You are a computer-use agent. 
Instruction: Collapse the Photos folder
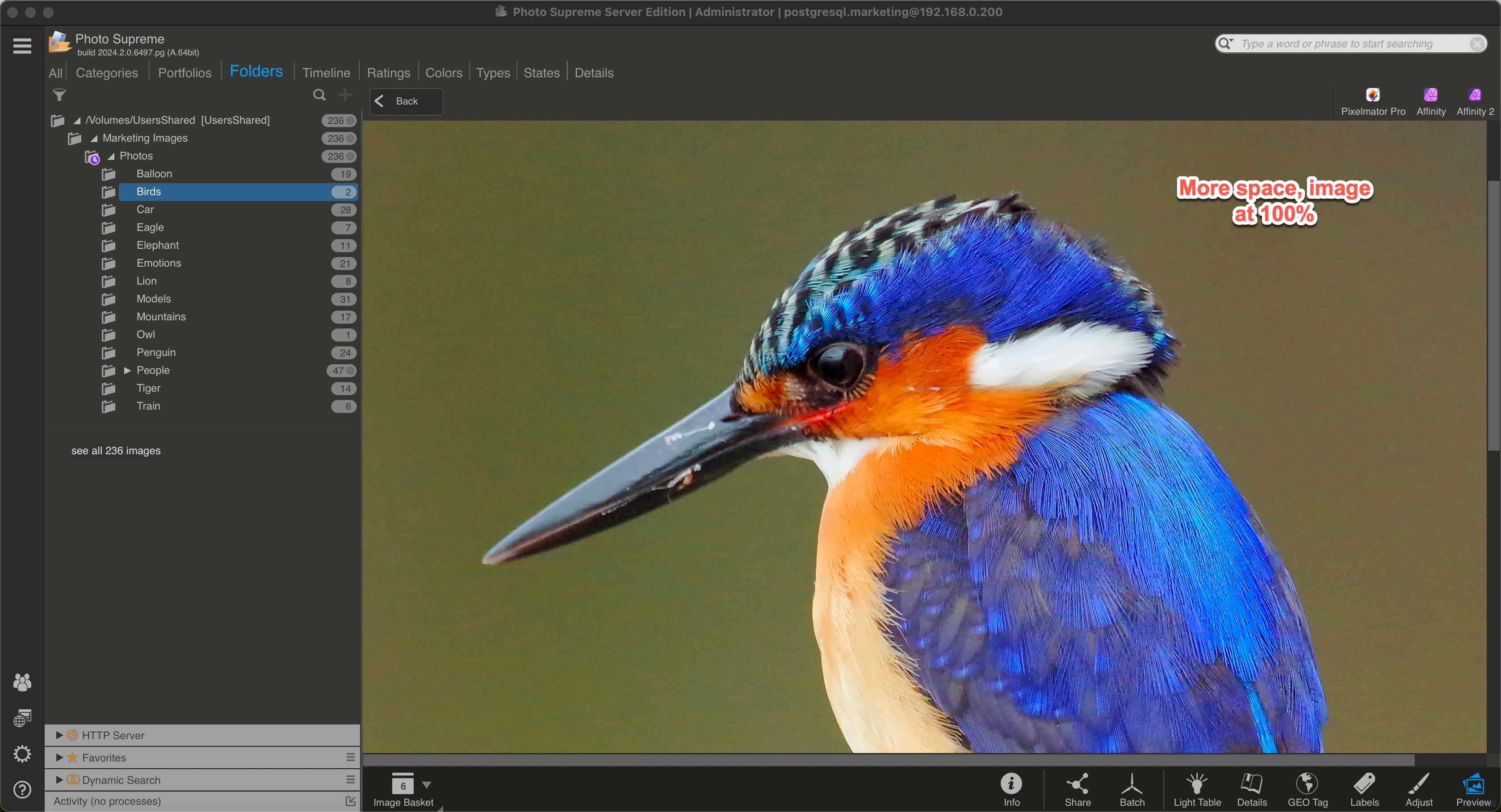pyautogui.click(x=111, y=156)
